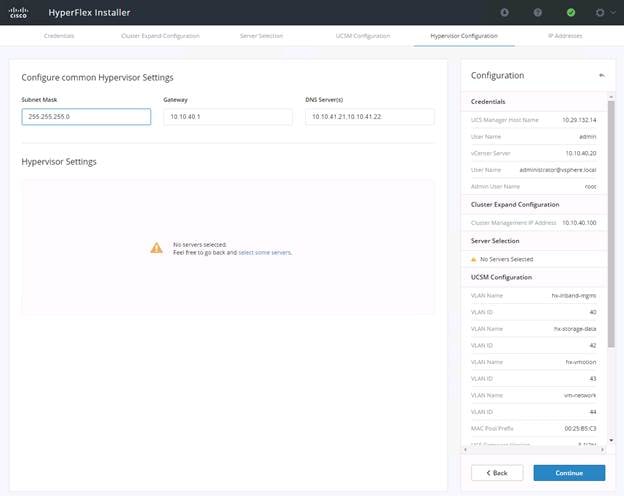This screenshot has height=496, width=624.
Task: Click the Subnet Mask input field
Action: click(86, 117)
